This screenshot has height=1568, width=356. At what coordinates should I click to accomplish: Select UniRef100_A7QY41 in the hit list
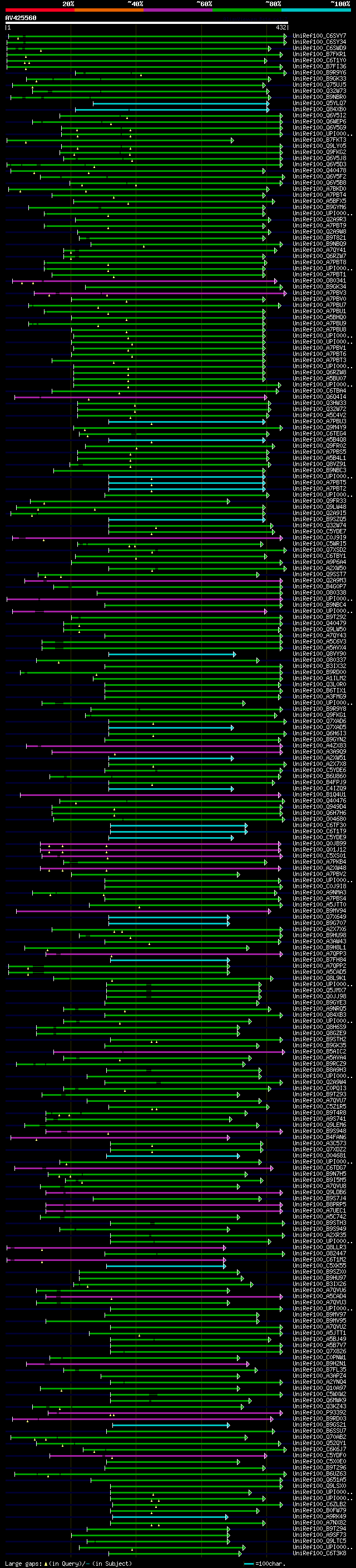coord(319,250)
